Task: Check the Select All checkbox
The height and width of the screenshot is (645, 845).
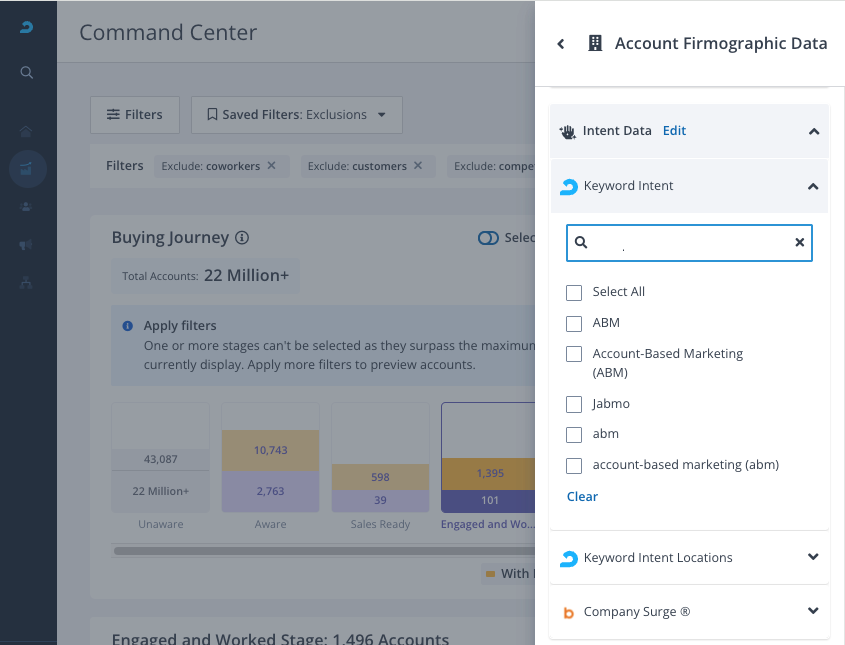Action: 574,293
